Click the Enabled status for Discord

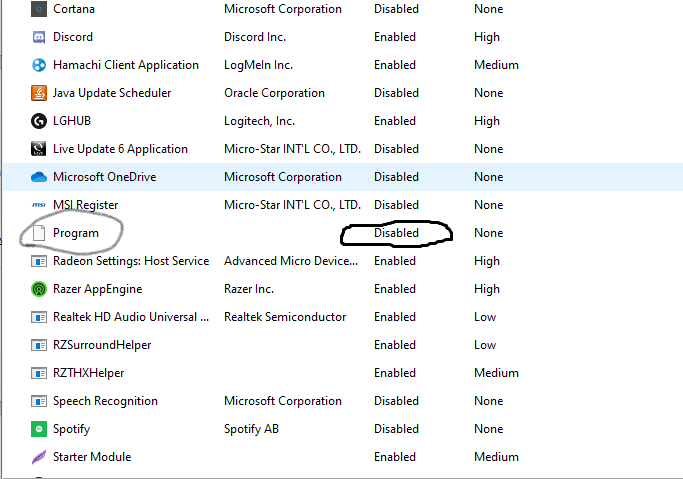tap(395, 37)
